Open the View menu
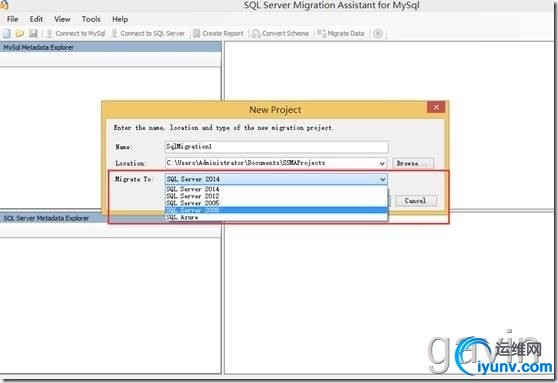The width and height of the screenshot is (558, 383). 62,19
